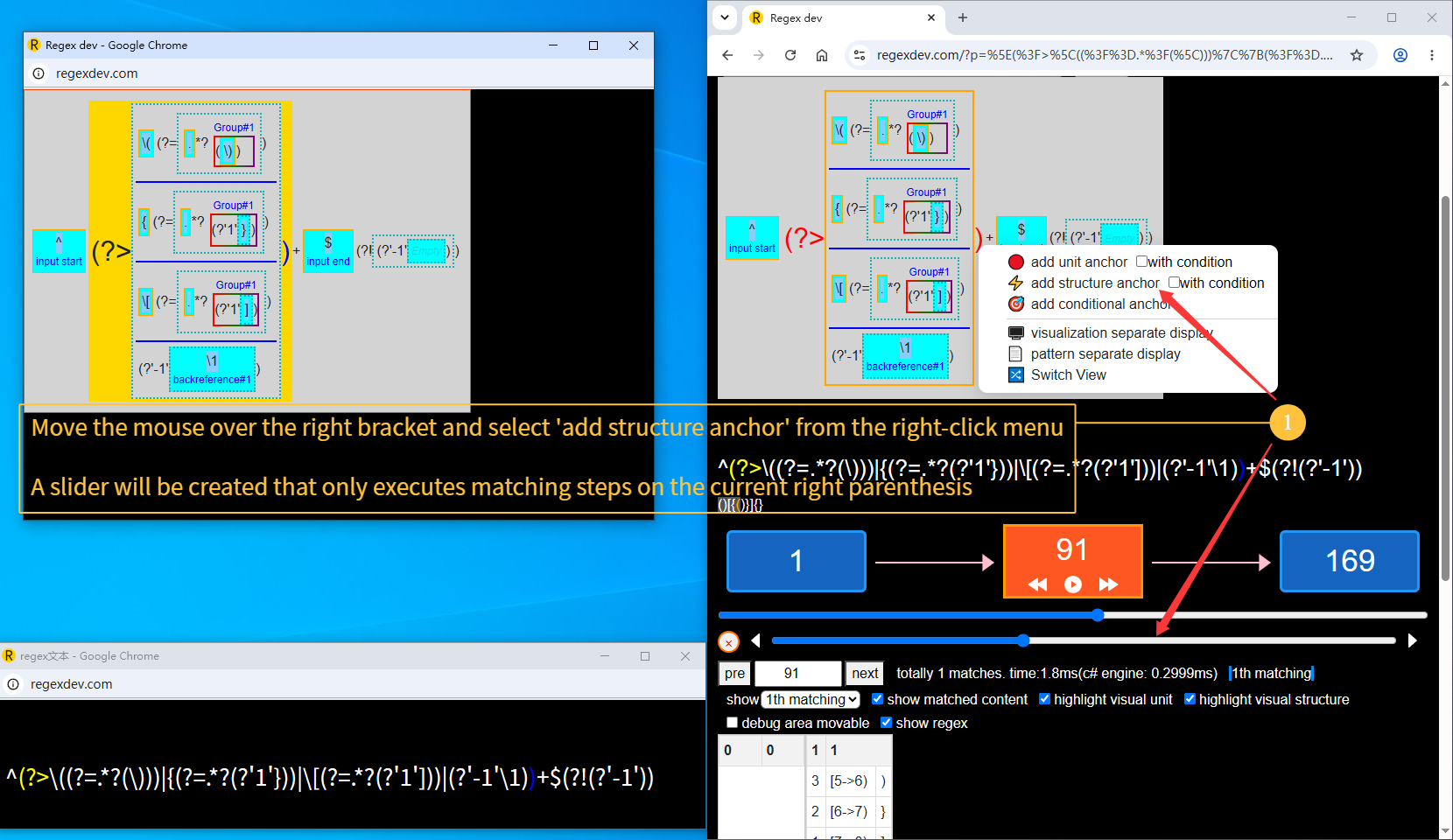This screenshot has width=1453, height=840.
Task: Click the rewind button in step 91 box
Action: click(x=1038, y=584)
